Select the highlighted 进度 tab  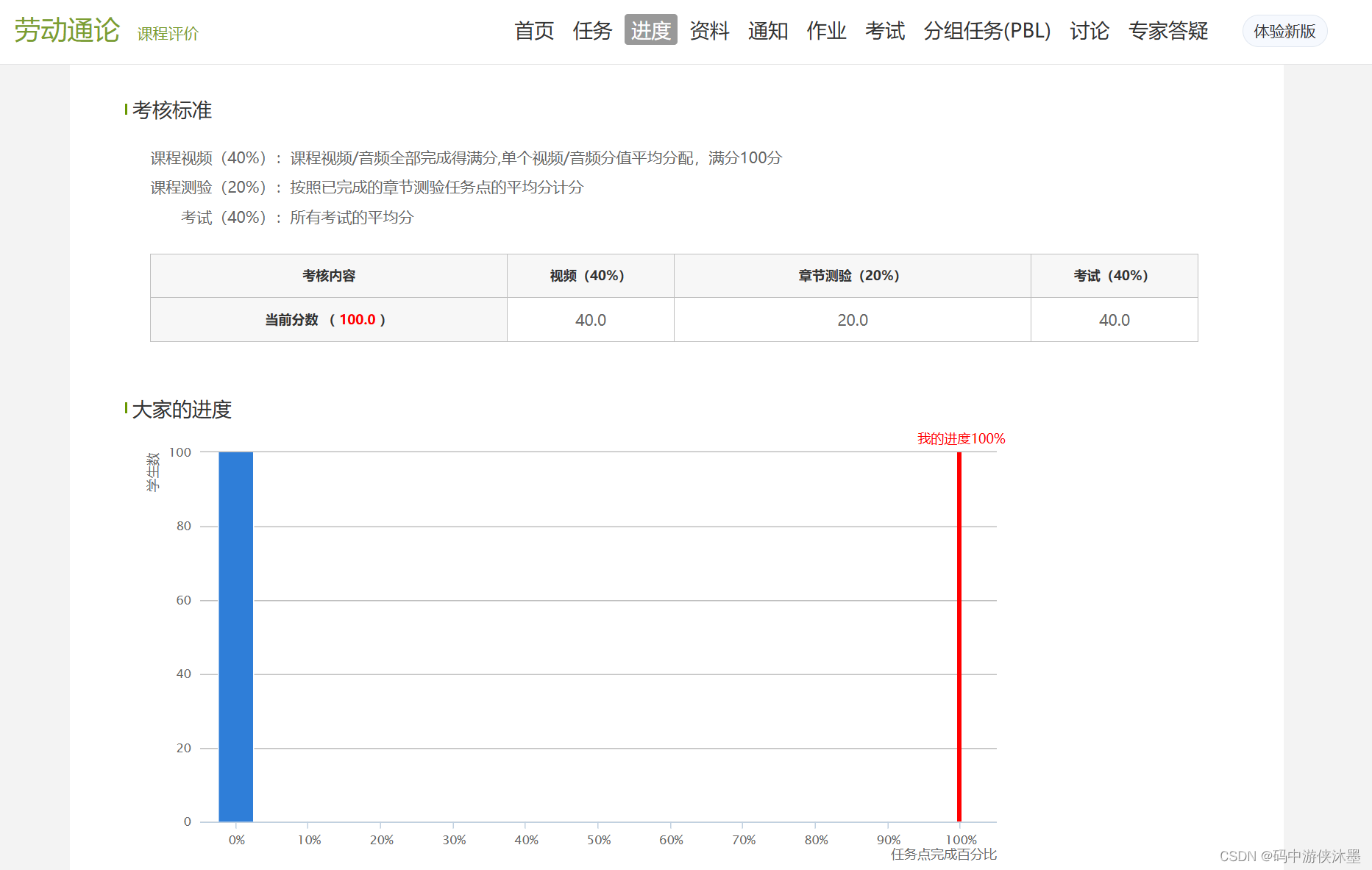[x=651, y=30]
